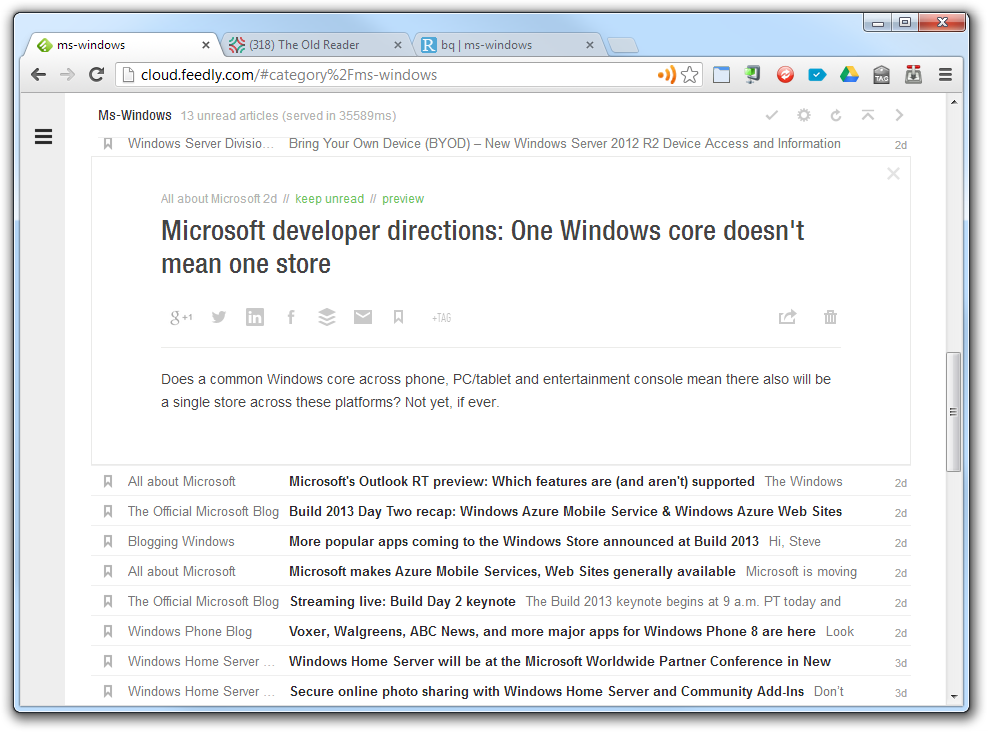This screenshot has width=988, height=732.
Task: Bookmark the Streaming live Build Day 2 article
Action: pyautogui.click(x=108, y=602)
